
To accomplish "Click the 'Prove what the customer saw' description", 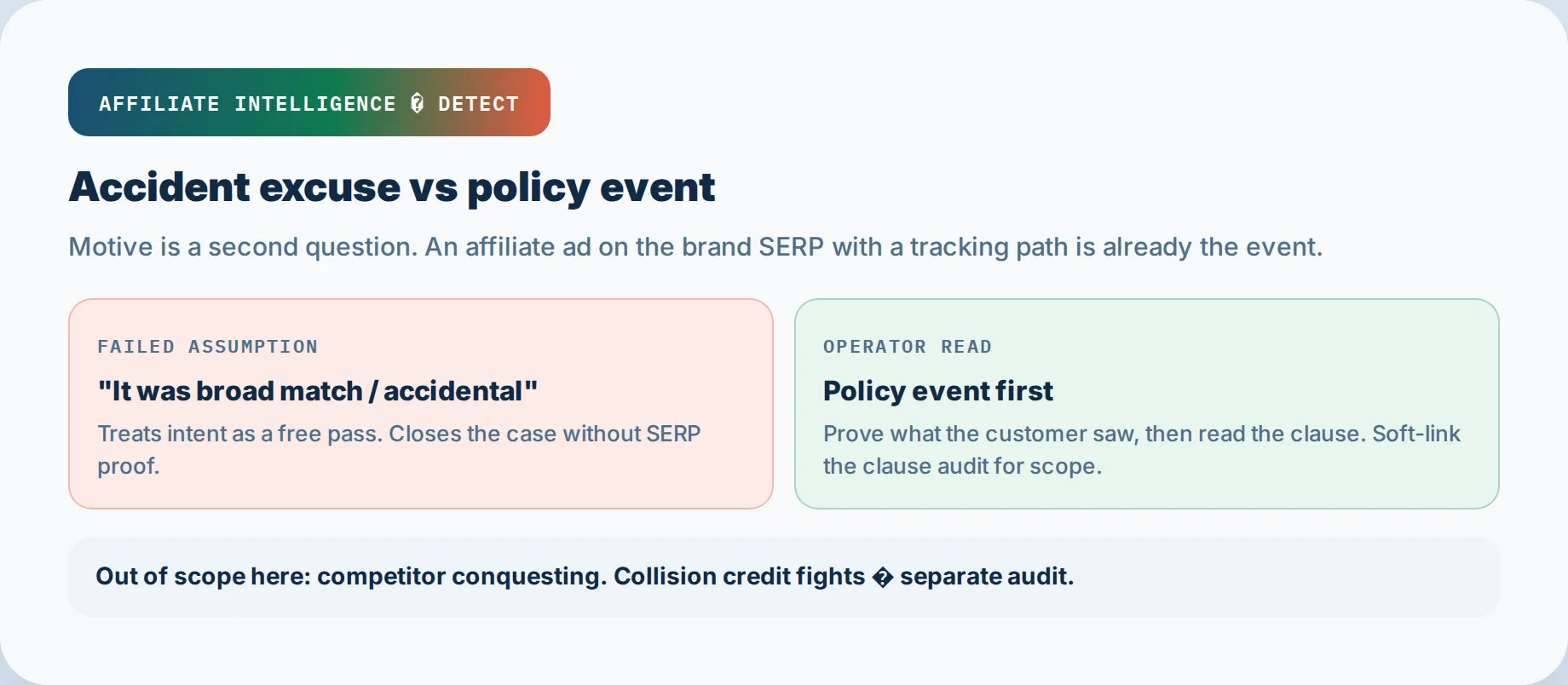I will (1142, 450).
